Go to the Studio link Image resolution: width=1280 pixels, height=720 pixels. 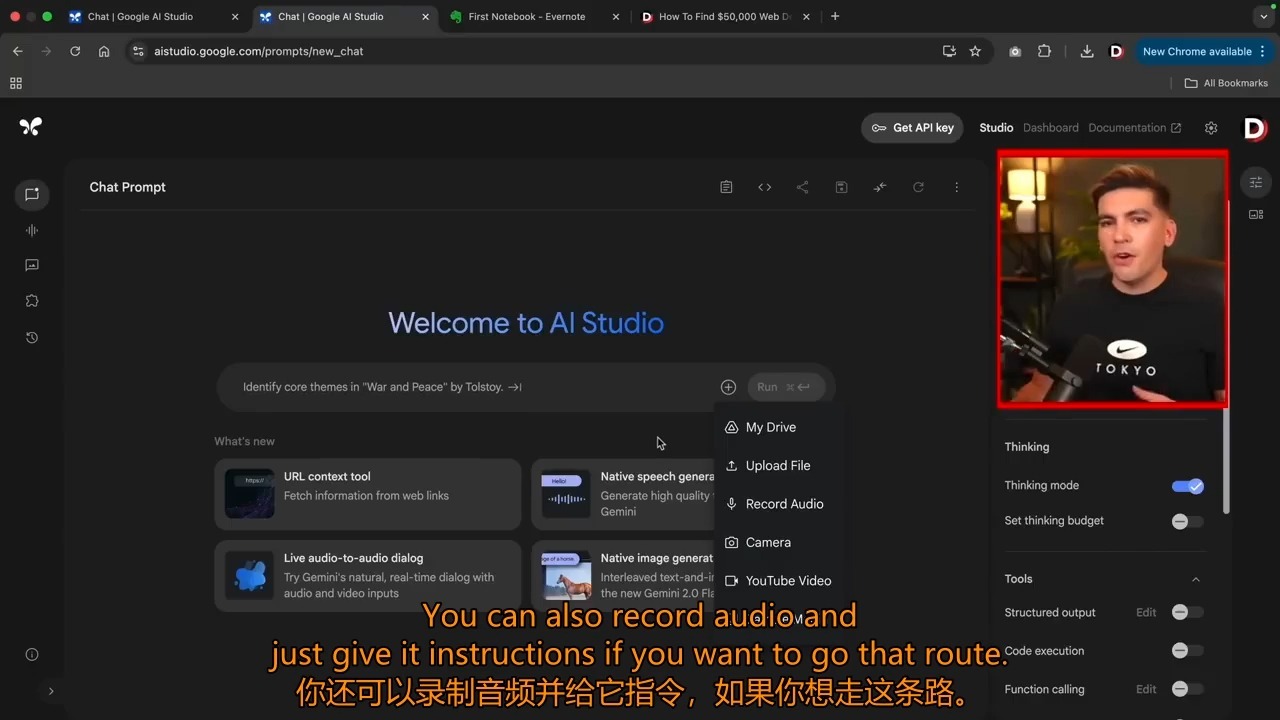[x=996, y=128]
